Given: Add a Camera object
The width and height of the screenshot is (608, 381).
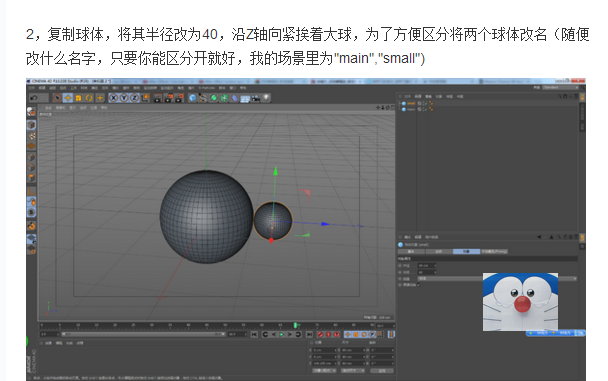Looking at the screenshot, I should coord(256,98).
